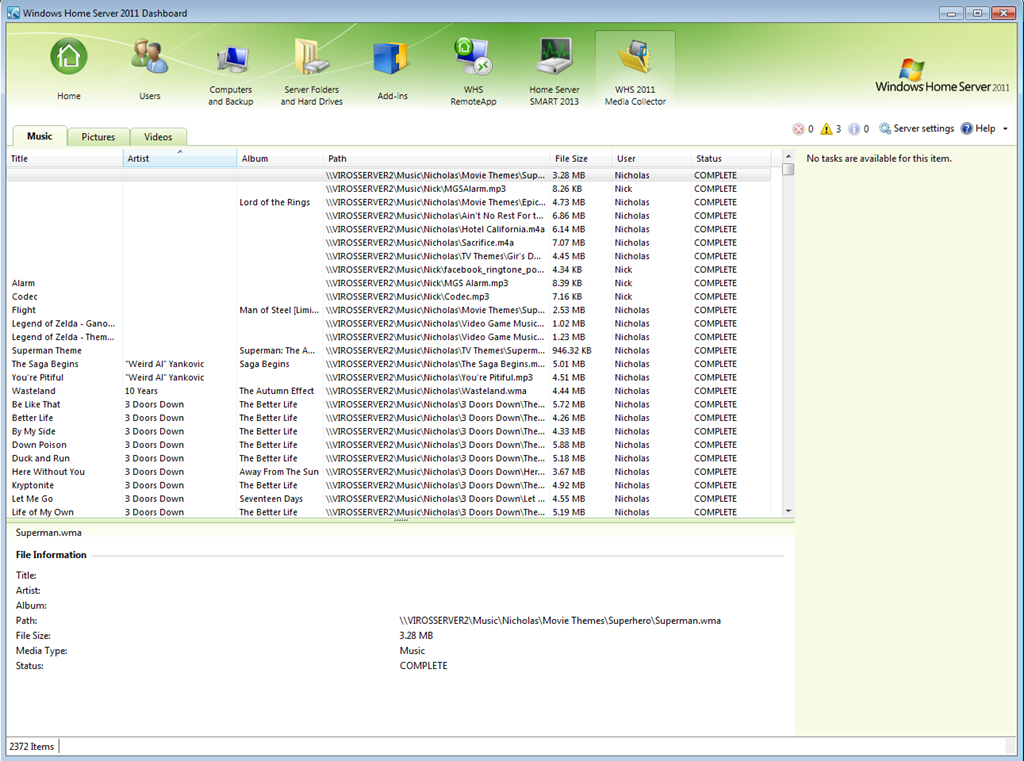Image resolution: width=1024 pixels, height=761 pixels.
Task: Click the Help question mark icon
Action: [967, 129]
